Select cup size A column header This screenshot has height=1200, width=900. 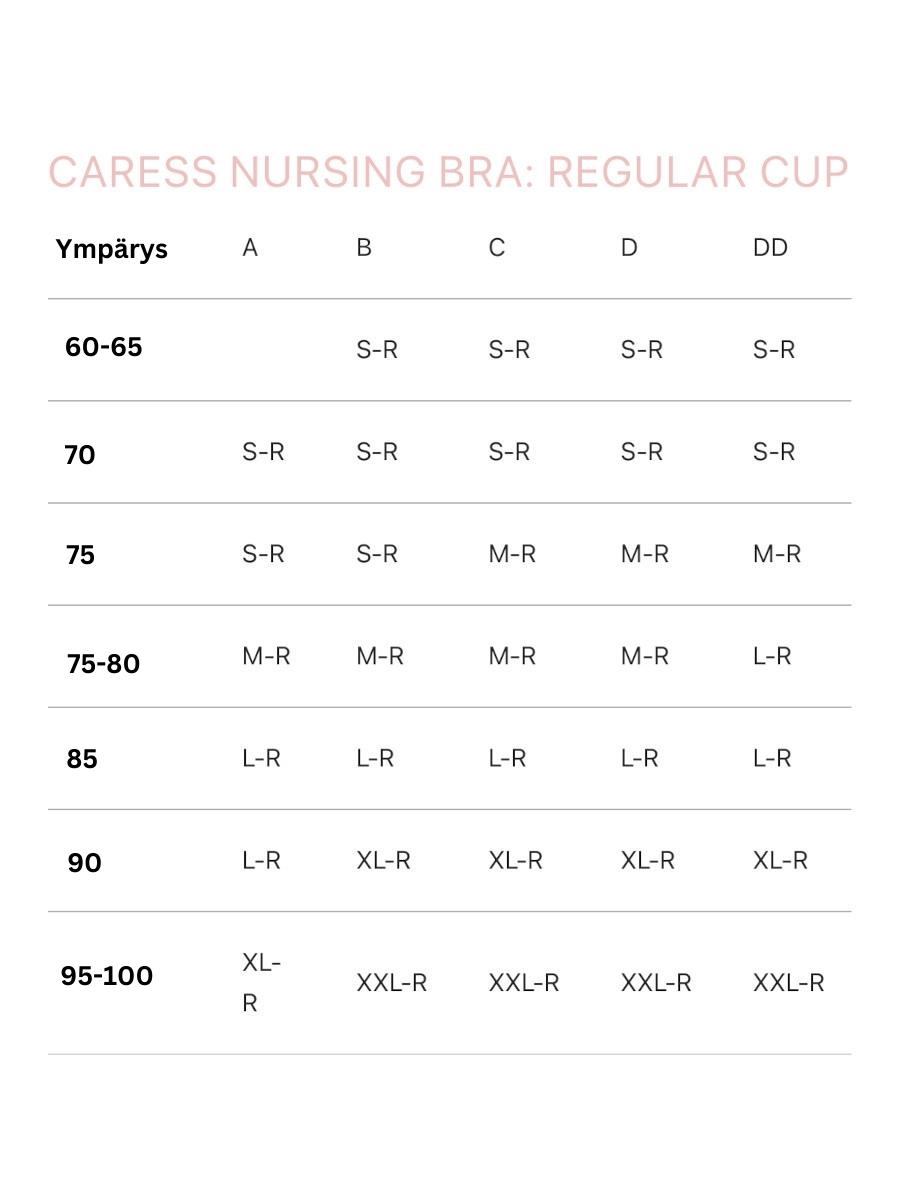(250, 248)
